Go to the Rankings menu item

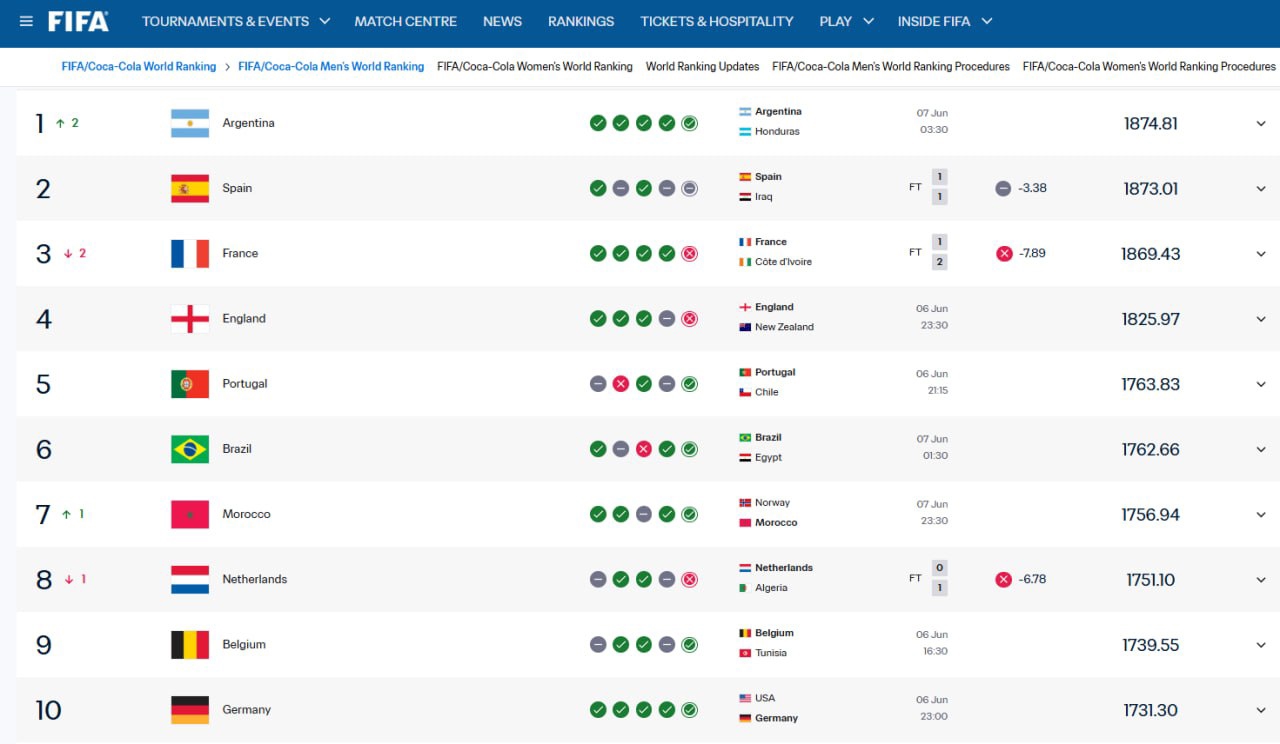581,21
